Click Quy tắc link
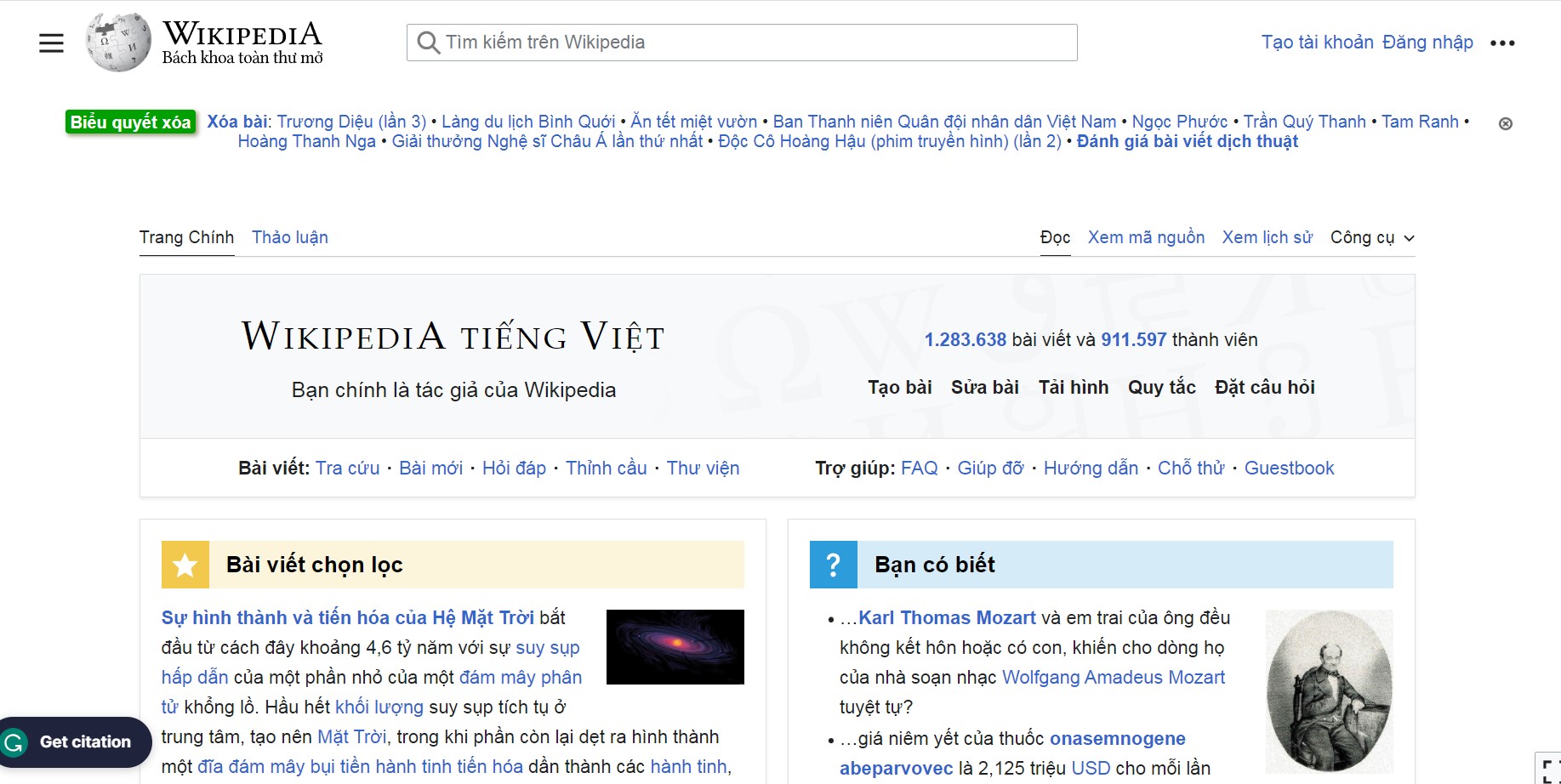 1162,387
